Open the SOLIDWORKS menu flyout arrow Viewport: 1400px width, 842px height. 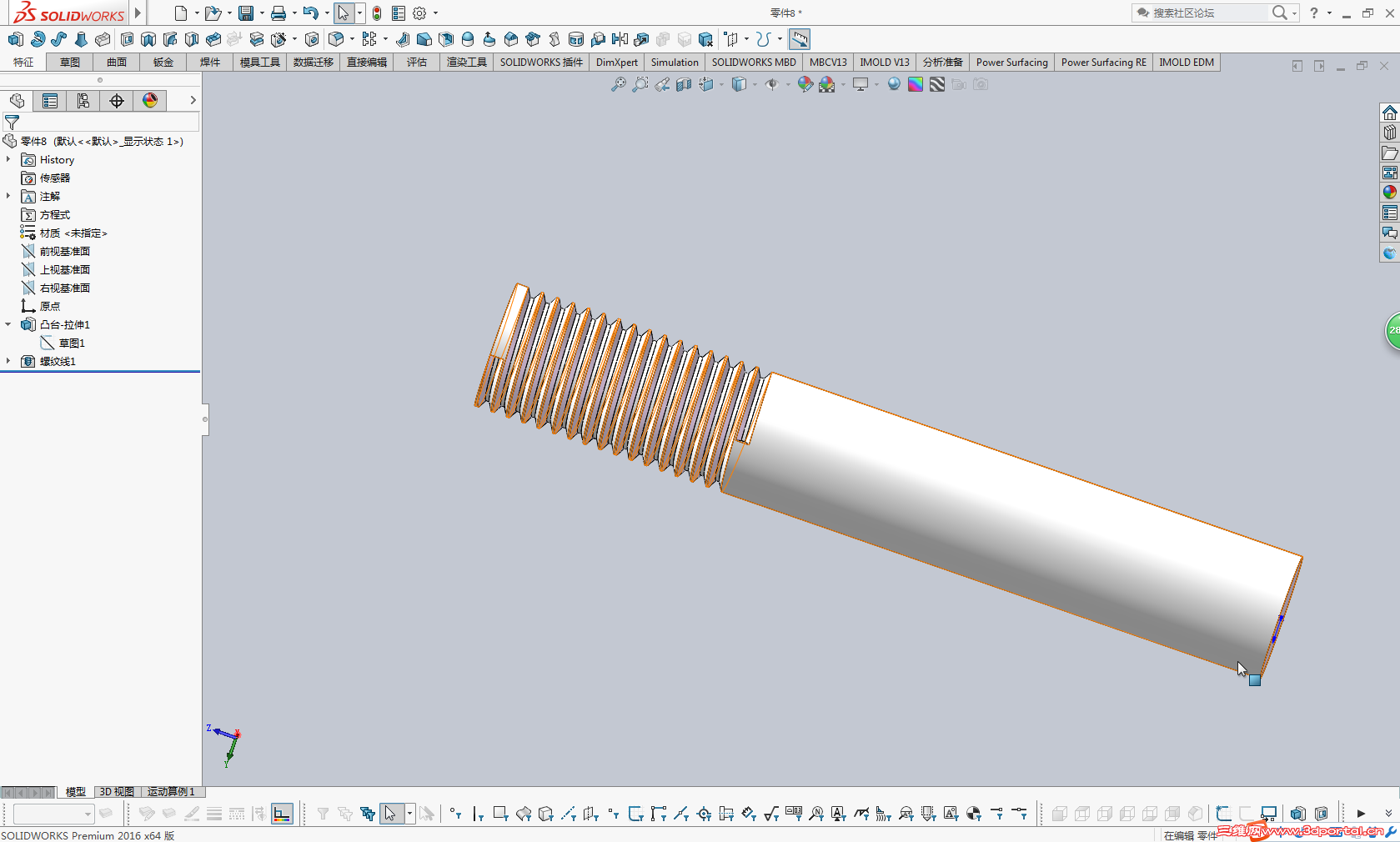pos(138,13)
